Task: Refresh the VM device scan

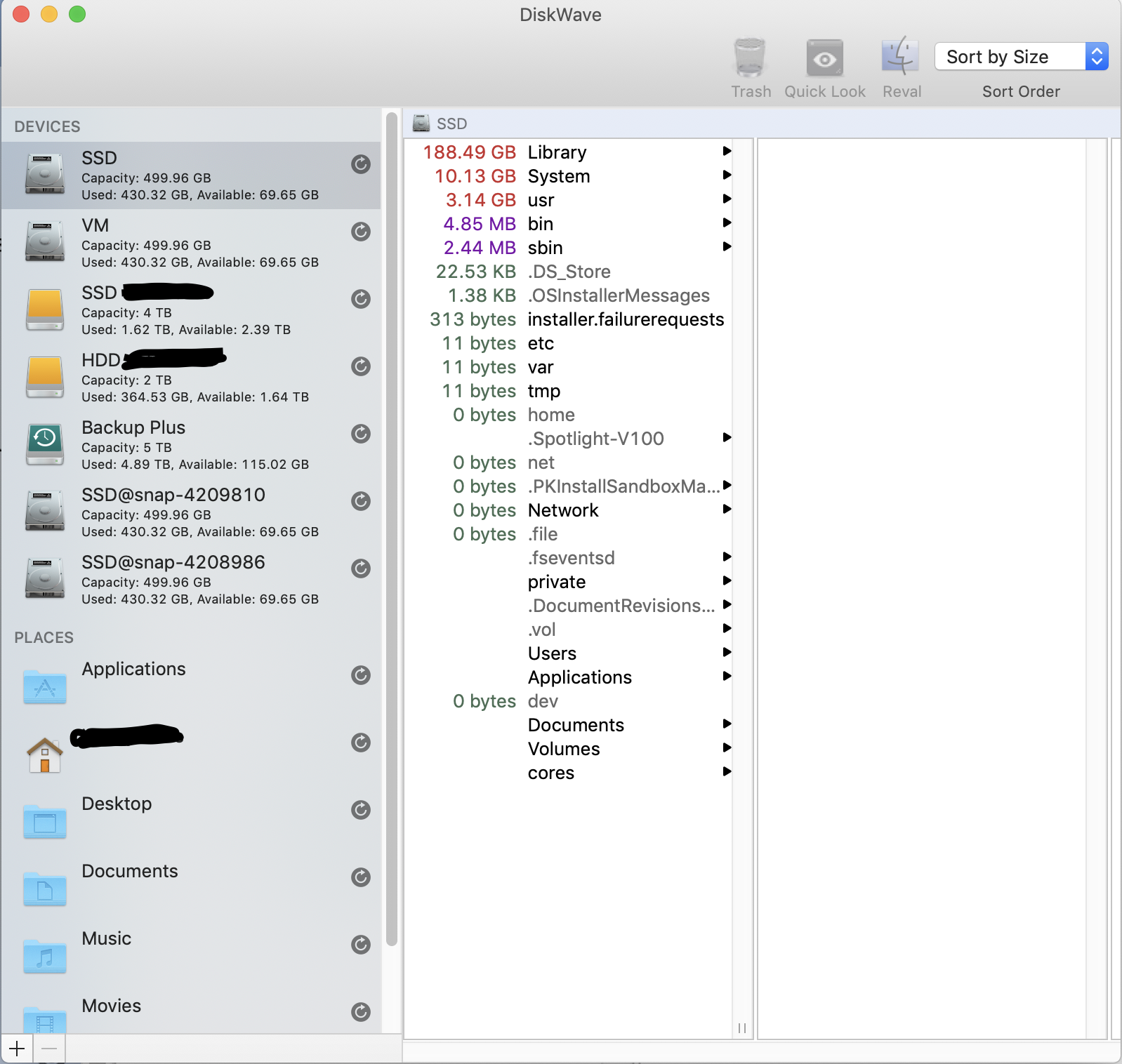Action: click(361, 232)
